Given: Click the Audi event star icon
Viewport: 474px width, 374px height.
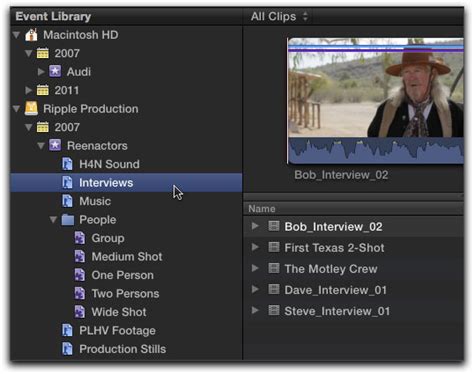Looking at the screenshot, I should point(55,71).
